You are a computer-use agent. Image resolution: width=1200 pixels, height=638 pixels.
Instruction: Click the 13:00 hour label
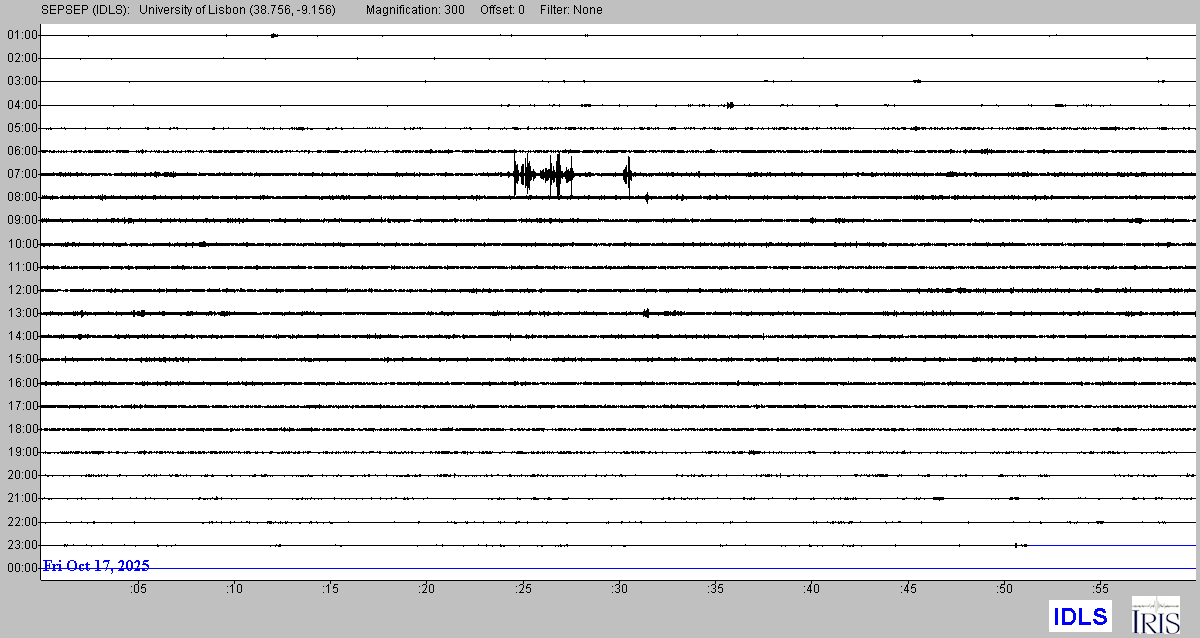(x=22, y=313)
